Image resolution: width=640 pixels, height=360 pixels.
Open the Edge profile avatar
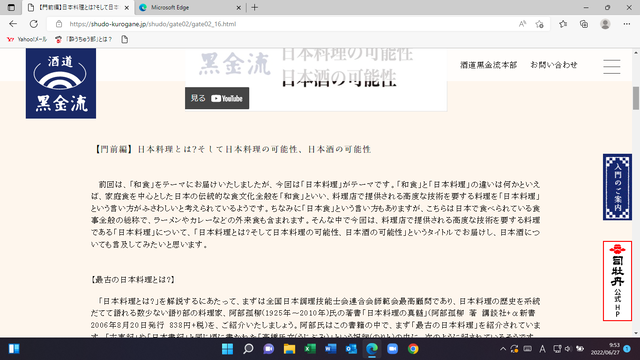(x=605, y=24)
